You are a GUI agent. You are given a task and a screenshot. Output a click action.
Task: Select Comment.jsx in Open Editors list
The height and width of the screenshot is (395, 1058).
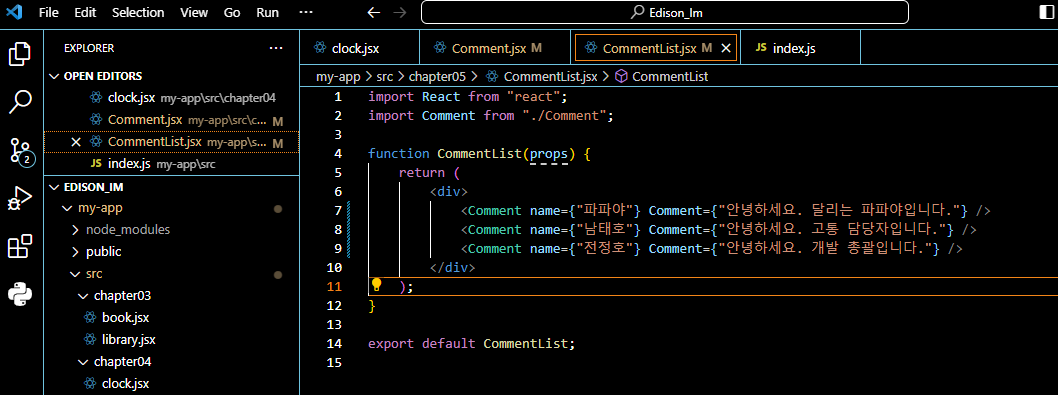click(171, 120)
